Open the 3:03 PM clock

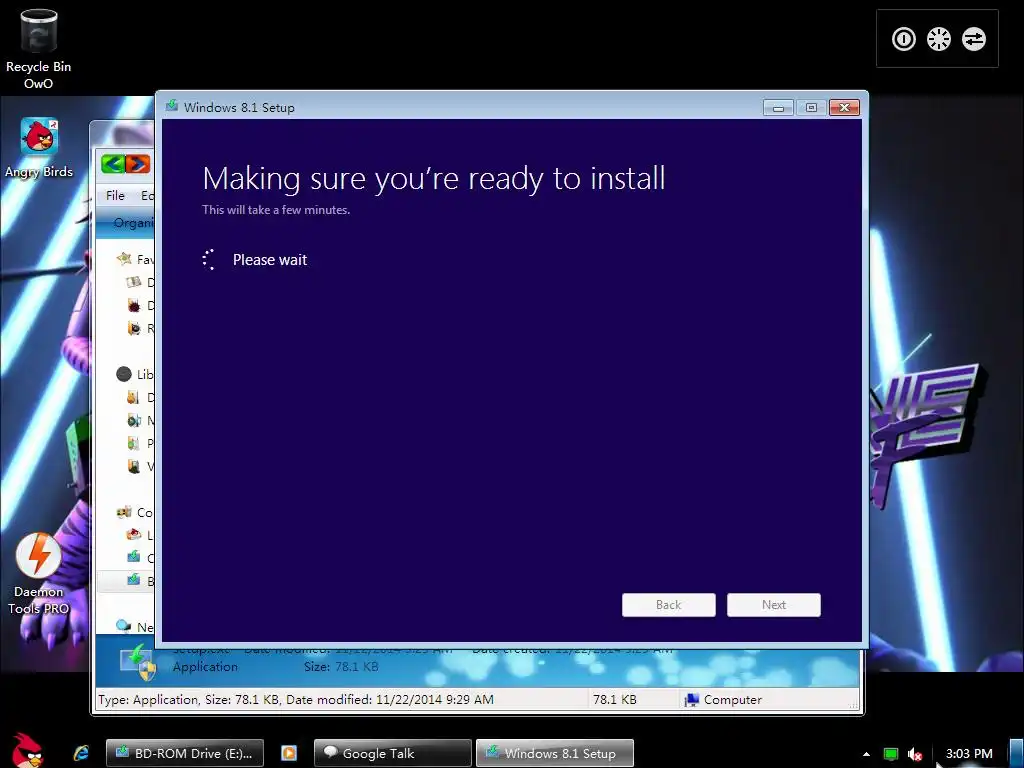(x=969, y=754)
